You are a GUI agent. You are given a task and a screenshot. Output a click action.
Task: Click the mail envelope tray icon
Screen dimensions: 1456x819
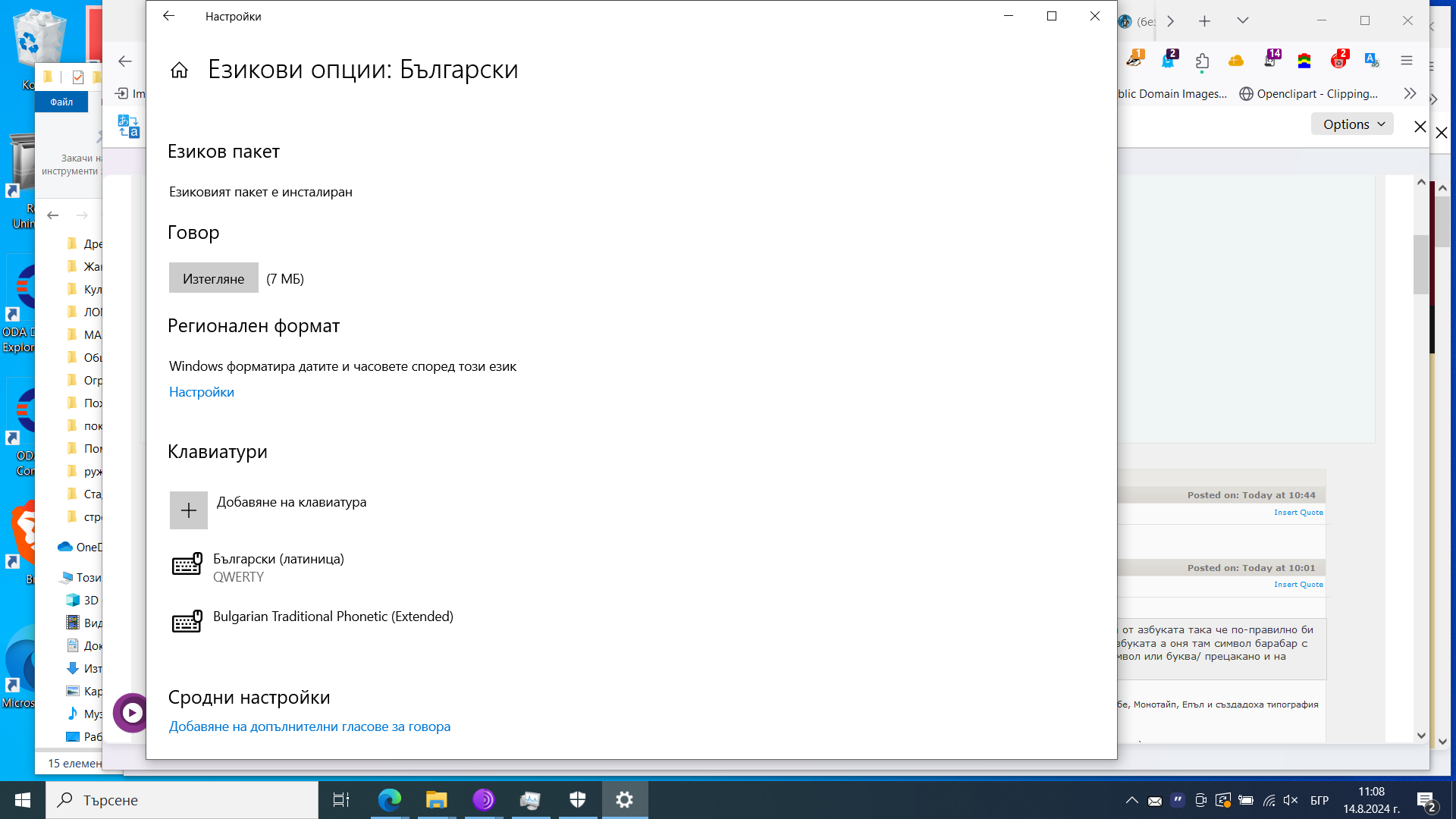pos(1154,801)
